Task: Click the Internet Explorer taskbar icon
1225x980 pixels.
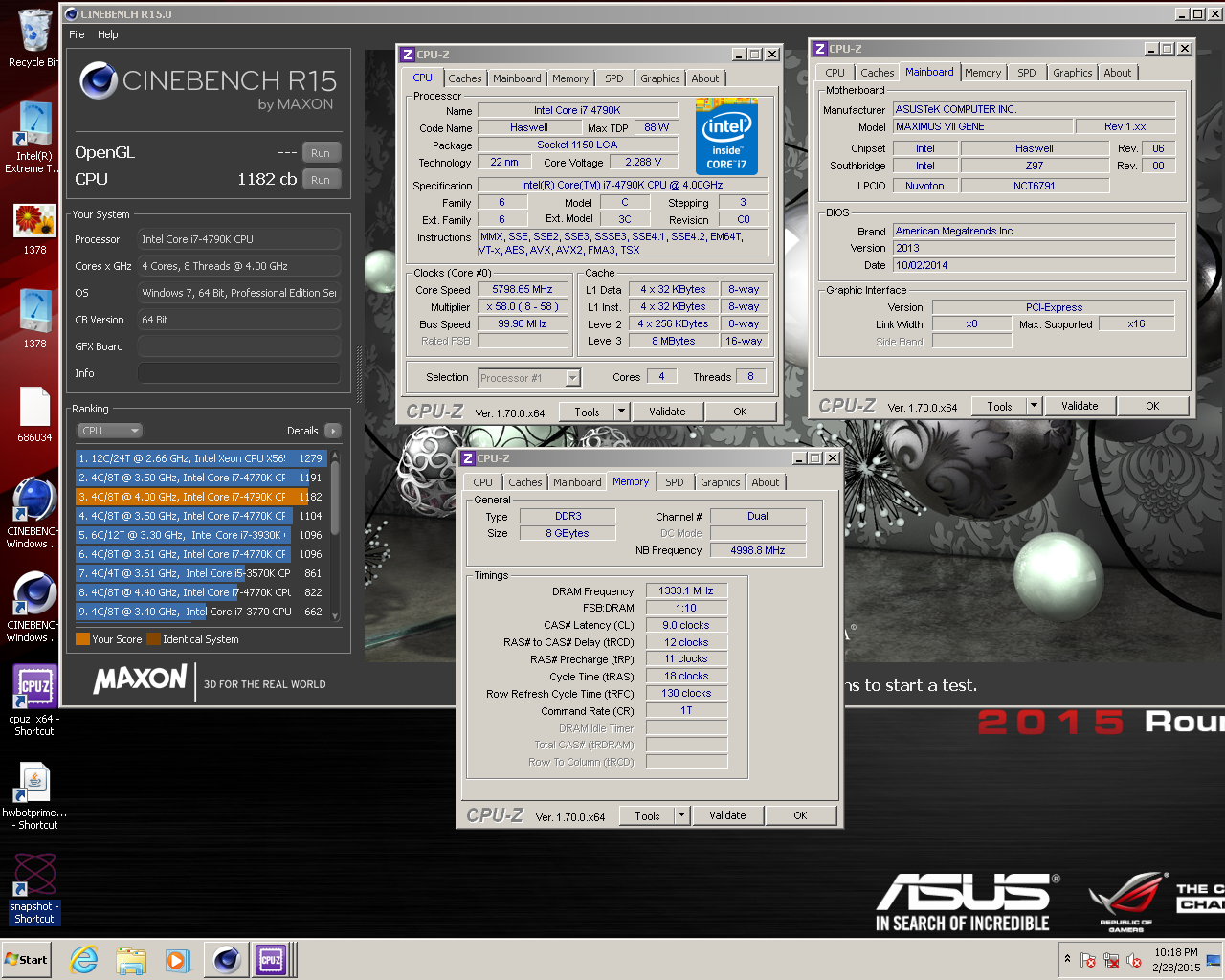Action: 85,959
